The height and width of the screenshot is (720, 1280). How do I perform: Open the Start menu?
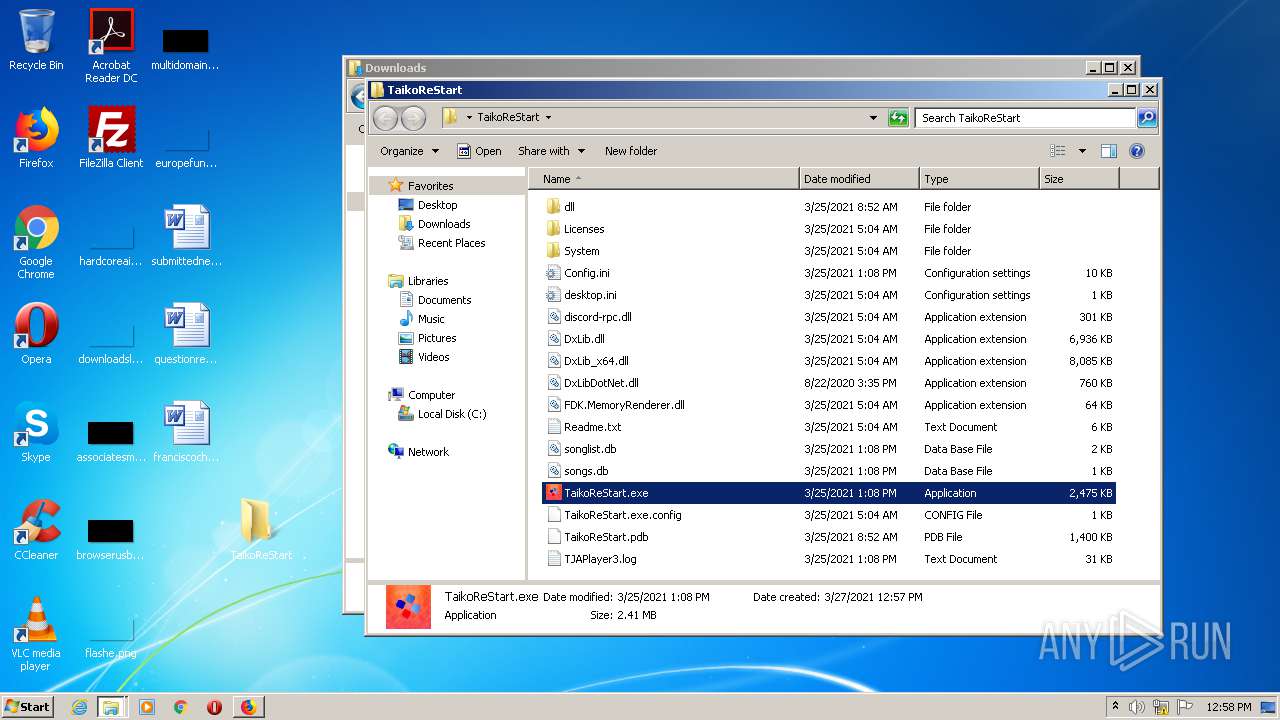tap(28, 707)
